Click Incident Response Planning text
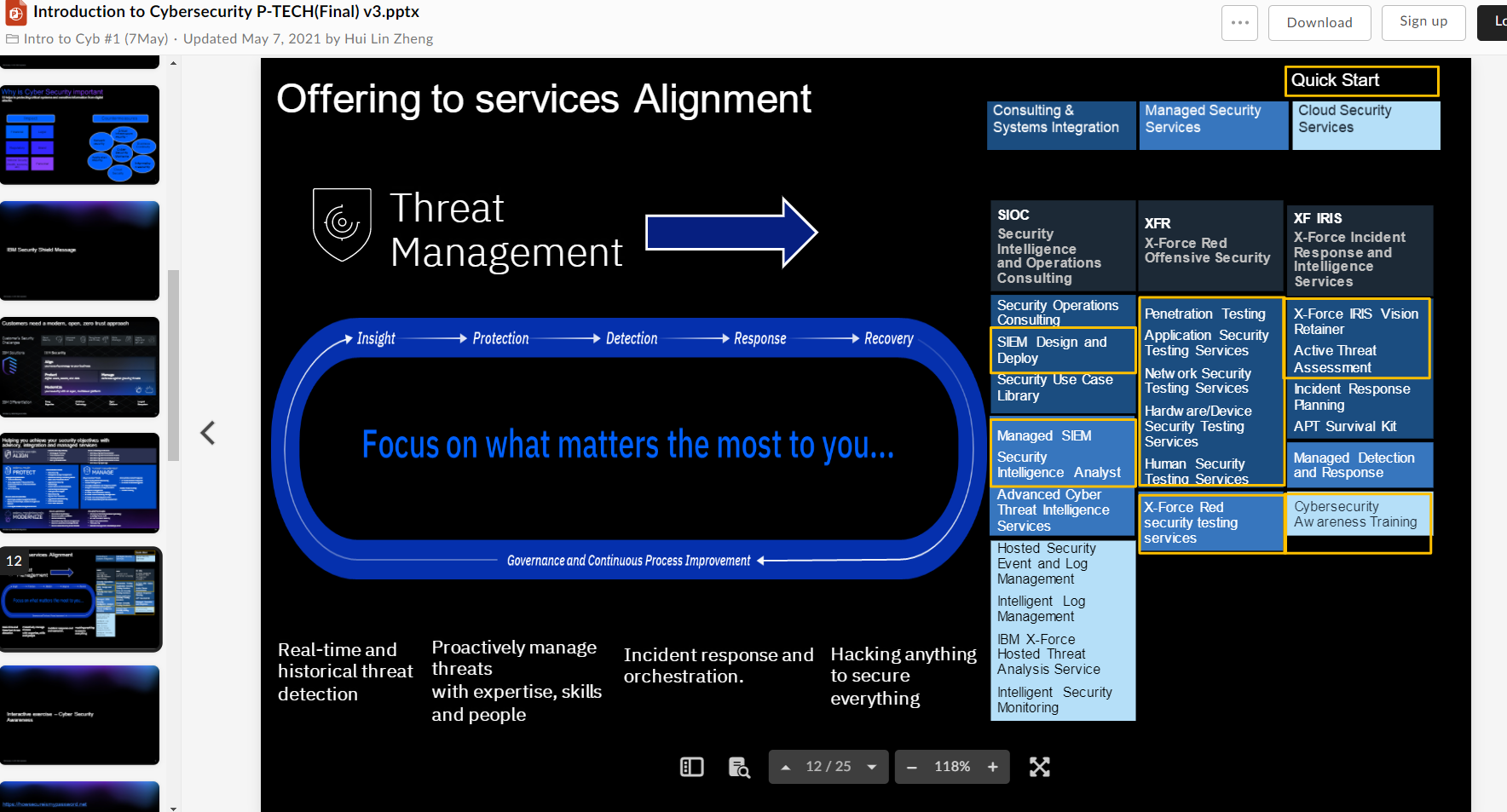Image resolution: width=1507 pixels, height=812 pixels. pyautogui.click(x=1352, y=397)
